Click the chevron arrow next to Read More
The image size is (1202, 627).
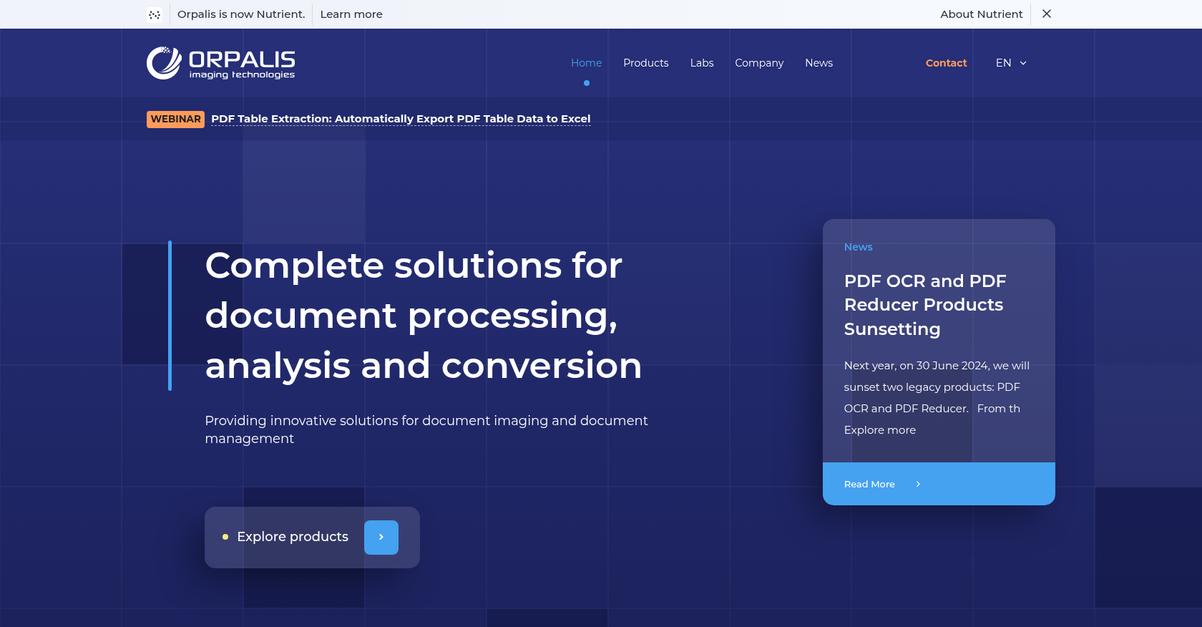[x=918, y=484]
